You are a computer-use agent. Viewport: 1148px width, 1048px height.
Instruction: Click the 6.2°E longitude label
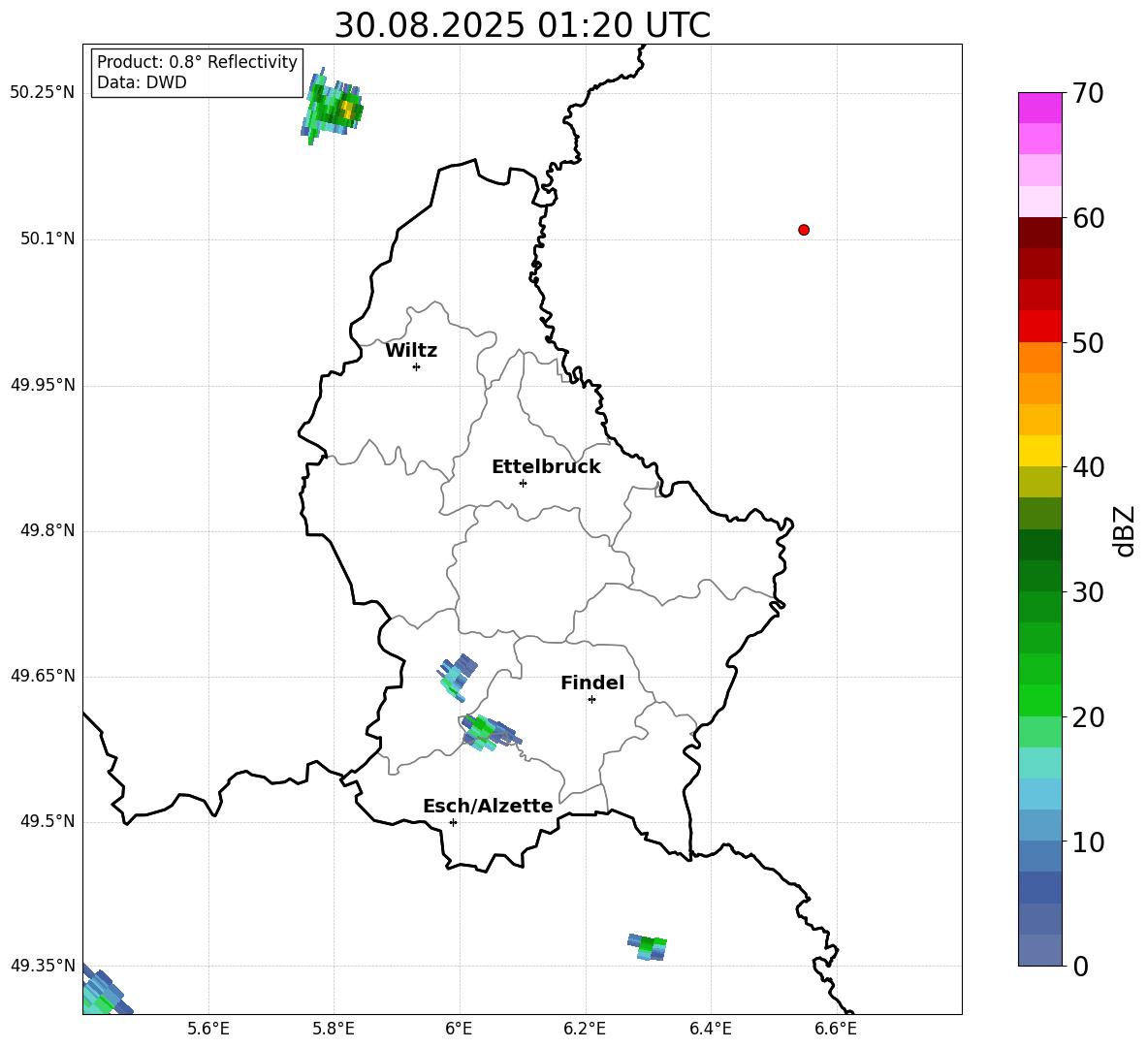pyautogui.click(x=585, y=1030)
